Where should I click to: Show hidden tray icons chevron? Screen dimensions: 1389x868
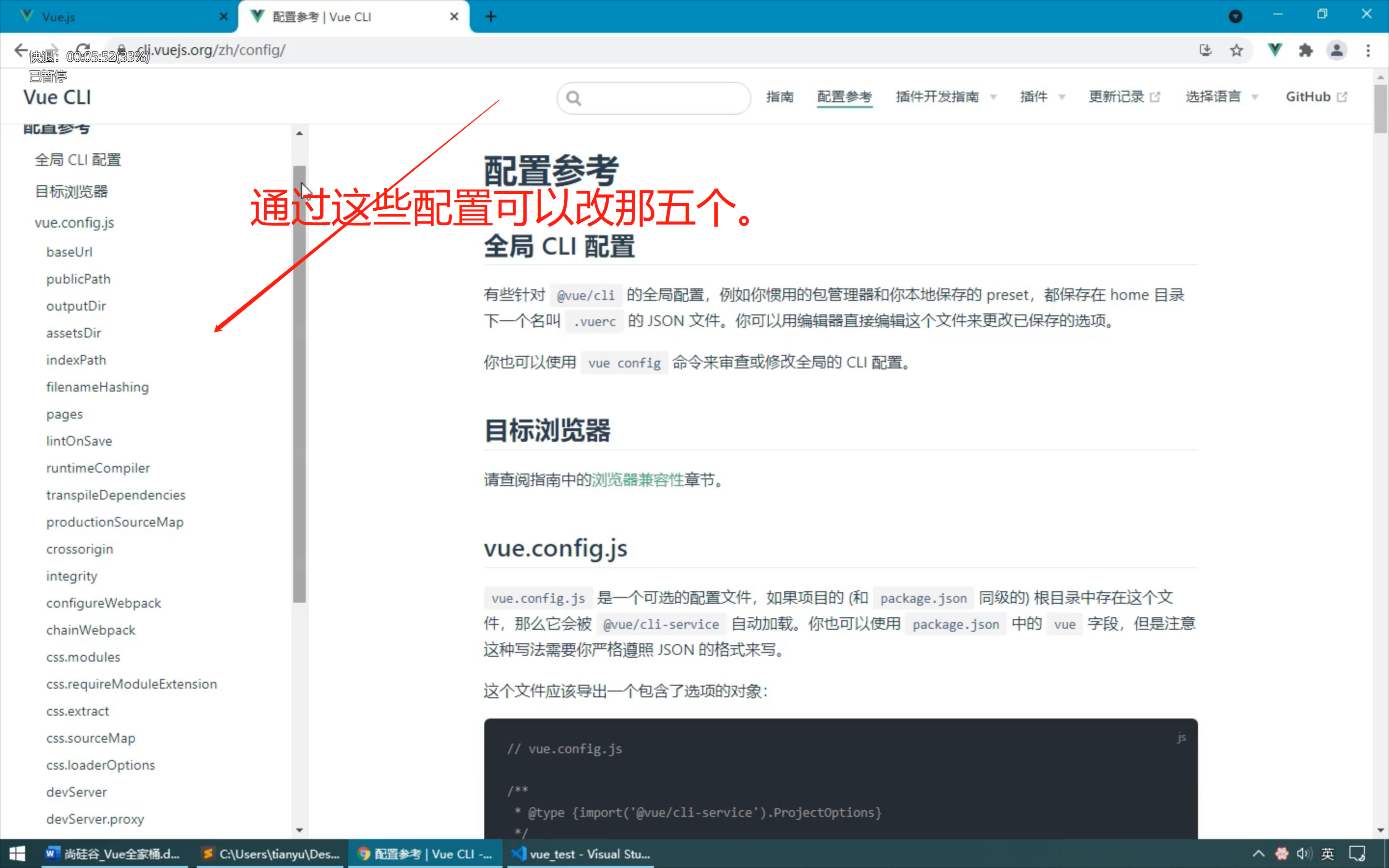pyautogui.click(x=1258, y=854)
